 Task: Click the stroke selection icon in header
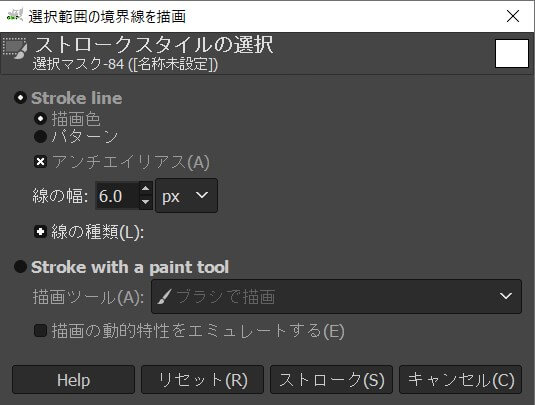point(15,48)
